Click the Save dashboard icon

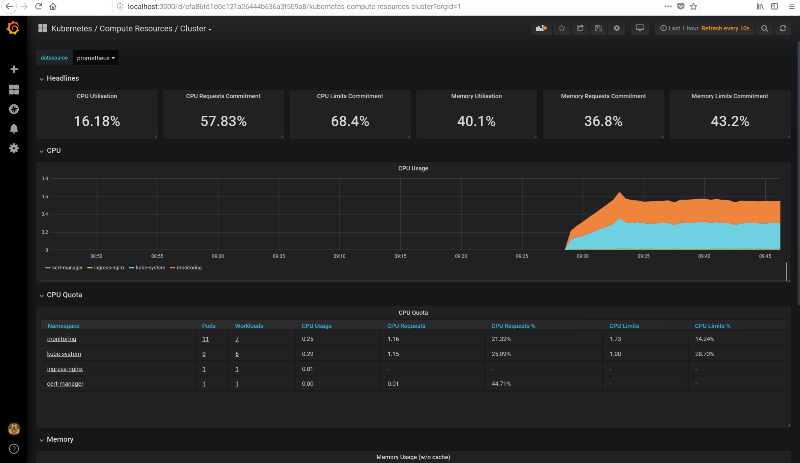(x=598, y=28)
